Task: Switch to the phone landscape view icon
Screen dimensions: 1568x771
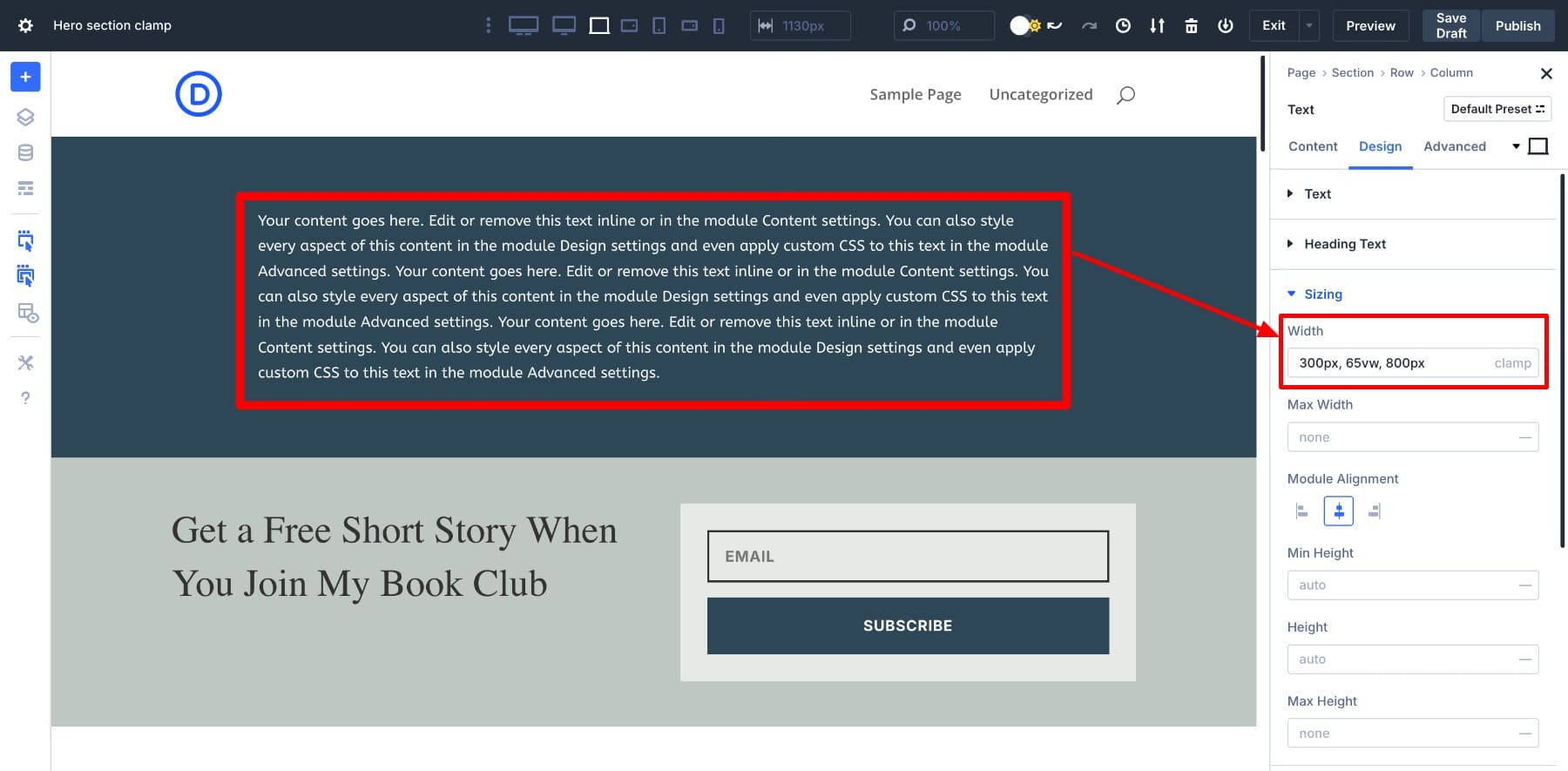Action: (690, 25)
